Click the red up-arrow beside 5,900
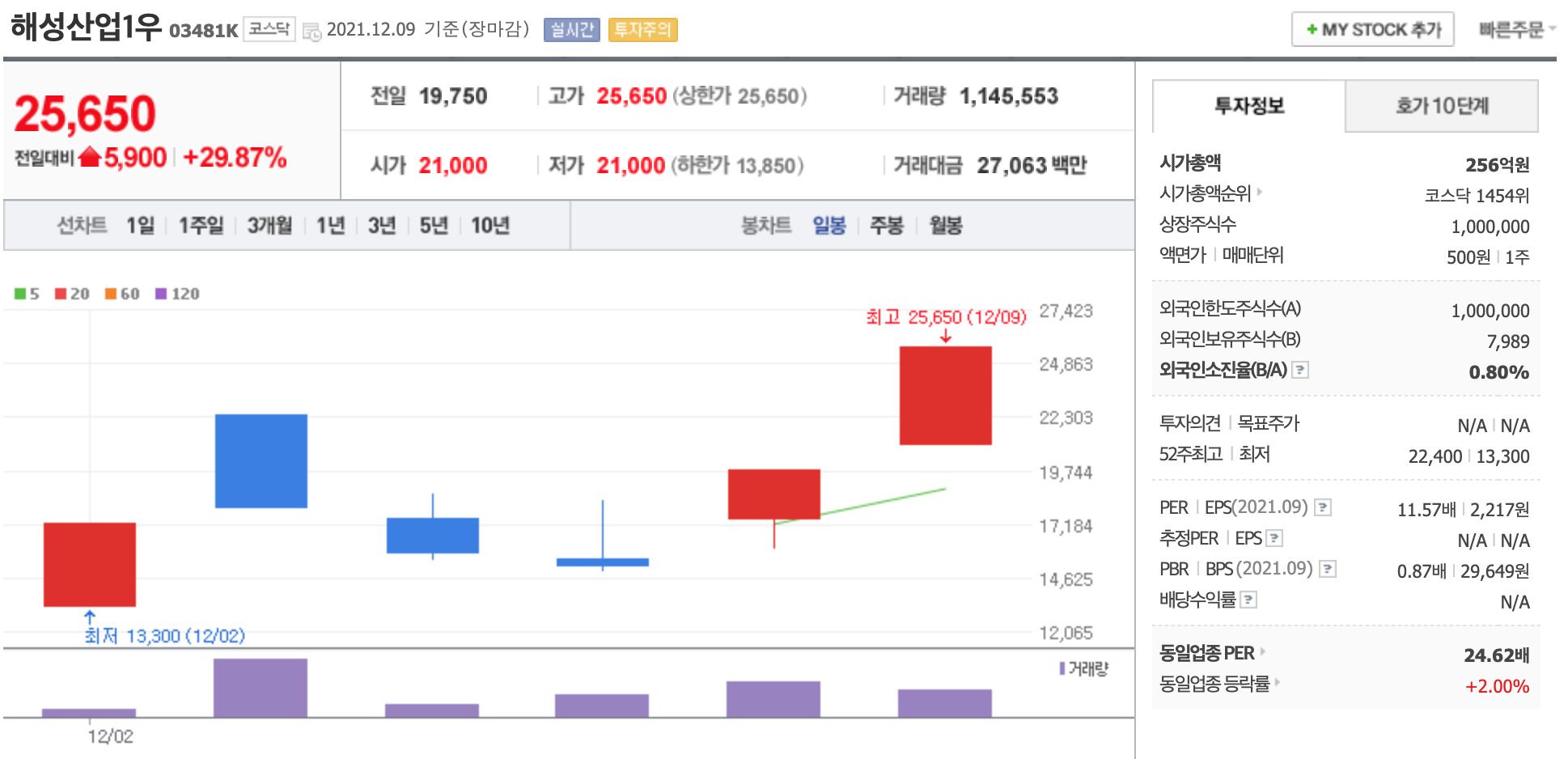Image resolution: width=1568 pixels, height=759 pixels. (x=90, y=156)
